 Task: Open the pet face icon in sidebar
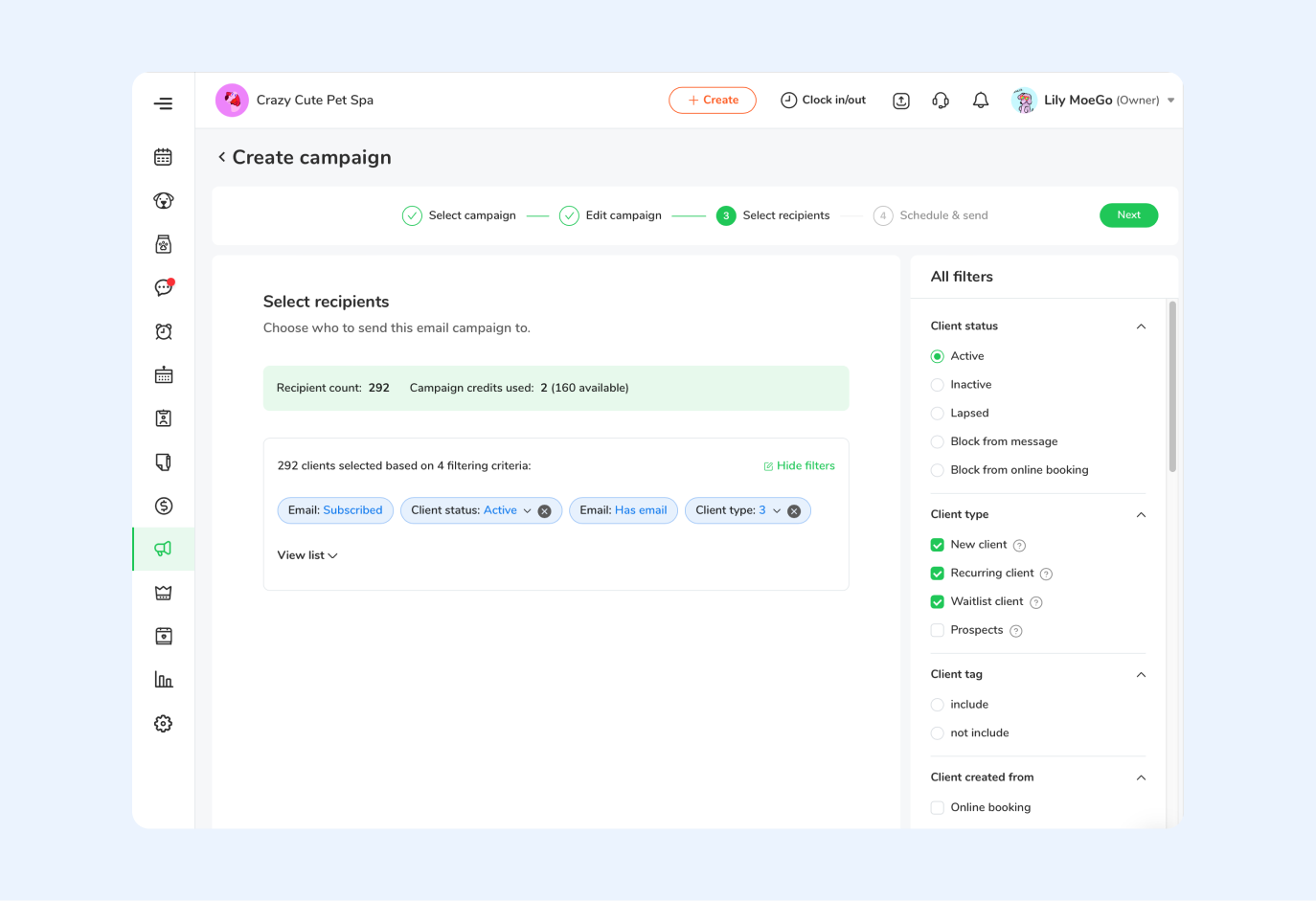click(x=163, y=201)
